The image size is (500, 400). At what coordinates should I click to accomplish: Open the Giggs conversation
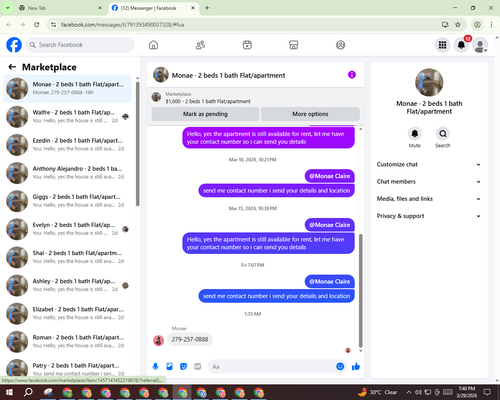(x=67, y=201)
